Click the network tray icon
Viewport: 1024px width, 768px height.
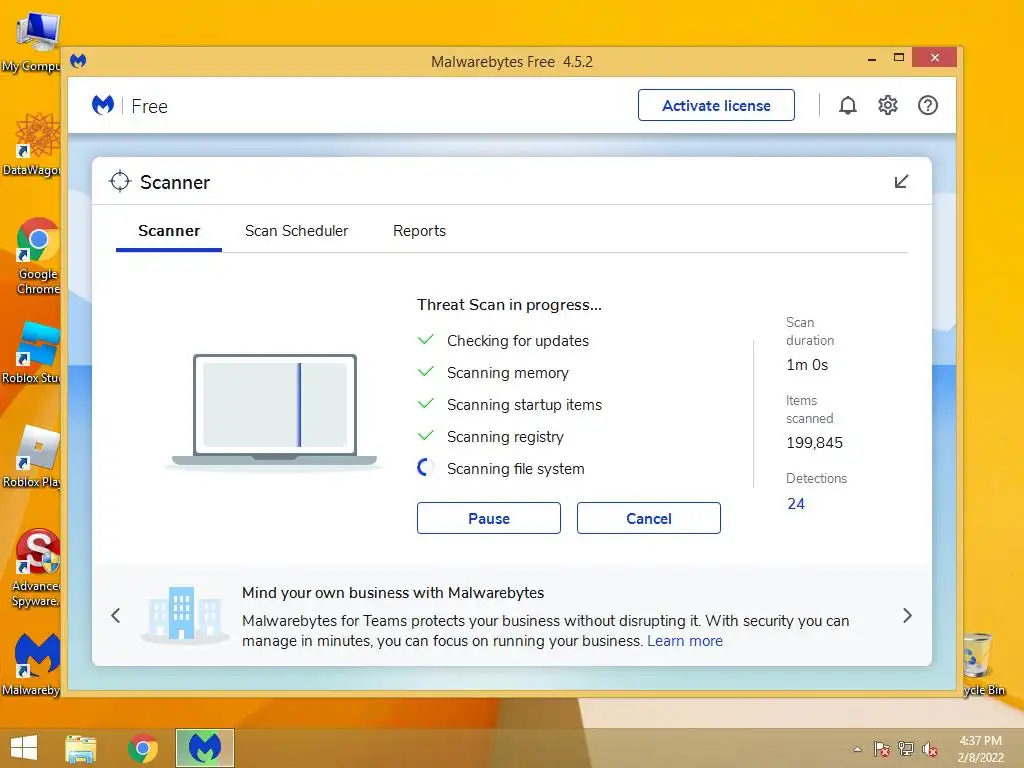(x=906, y=748)
